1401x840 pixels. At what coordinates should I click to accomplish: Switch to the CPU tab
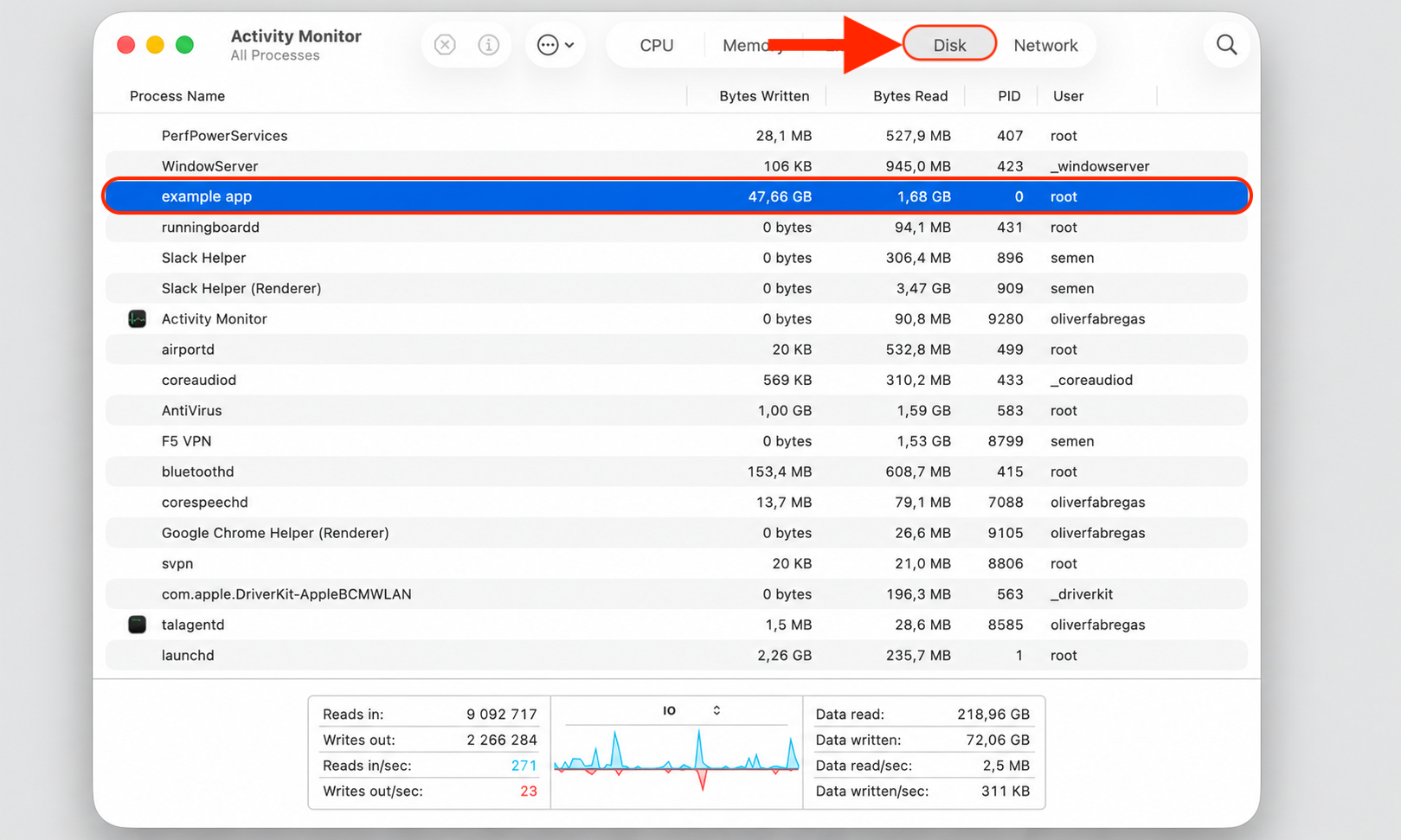pyautogui.click(x=657, y=46)
